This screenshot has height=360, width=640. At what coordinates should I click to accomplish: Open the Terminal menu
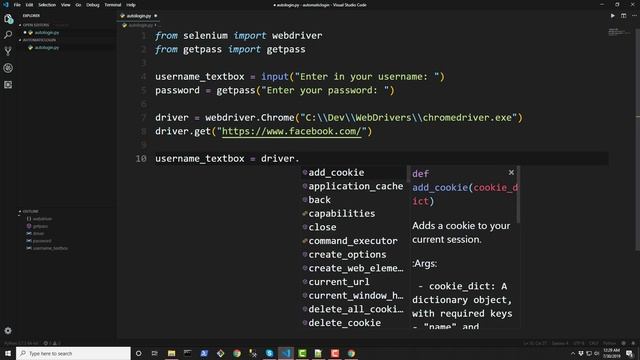(113, 5)
